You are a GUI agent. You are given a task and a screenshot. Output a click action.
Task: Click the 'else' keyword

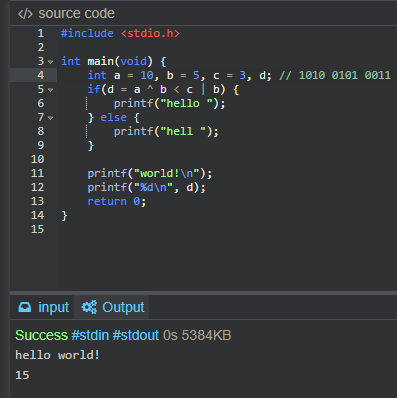point(113,117)
